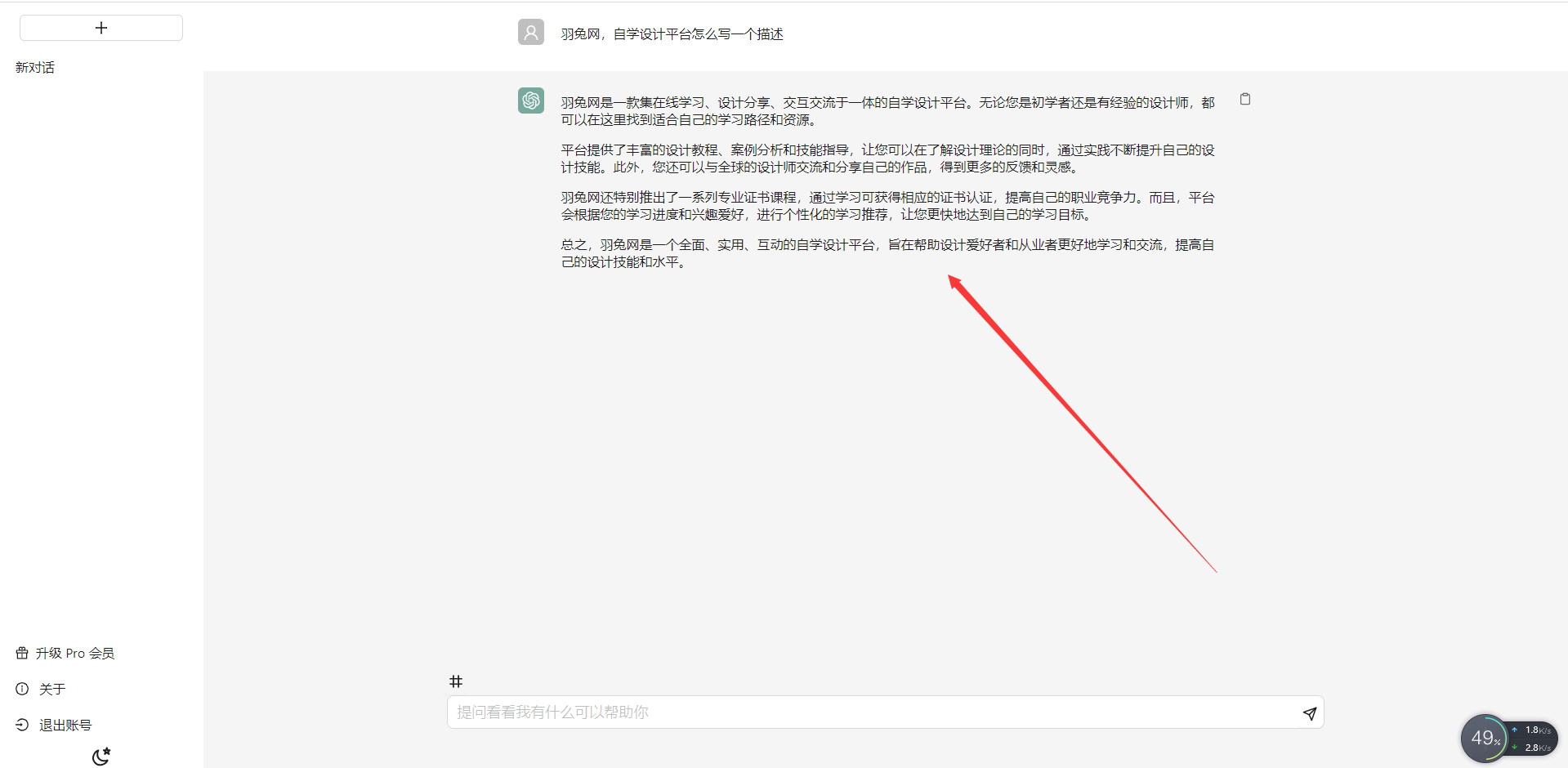Click the network speed indicator widget
This screenshot has width=1568, height=768.
click(x=1534, y=739)
